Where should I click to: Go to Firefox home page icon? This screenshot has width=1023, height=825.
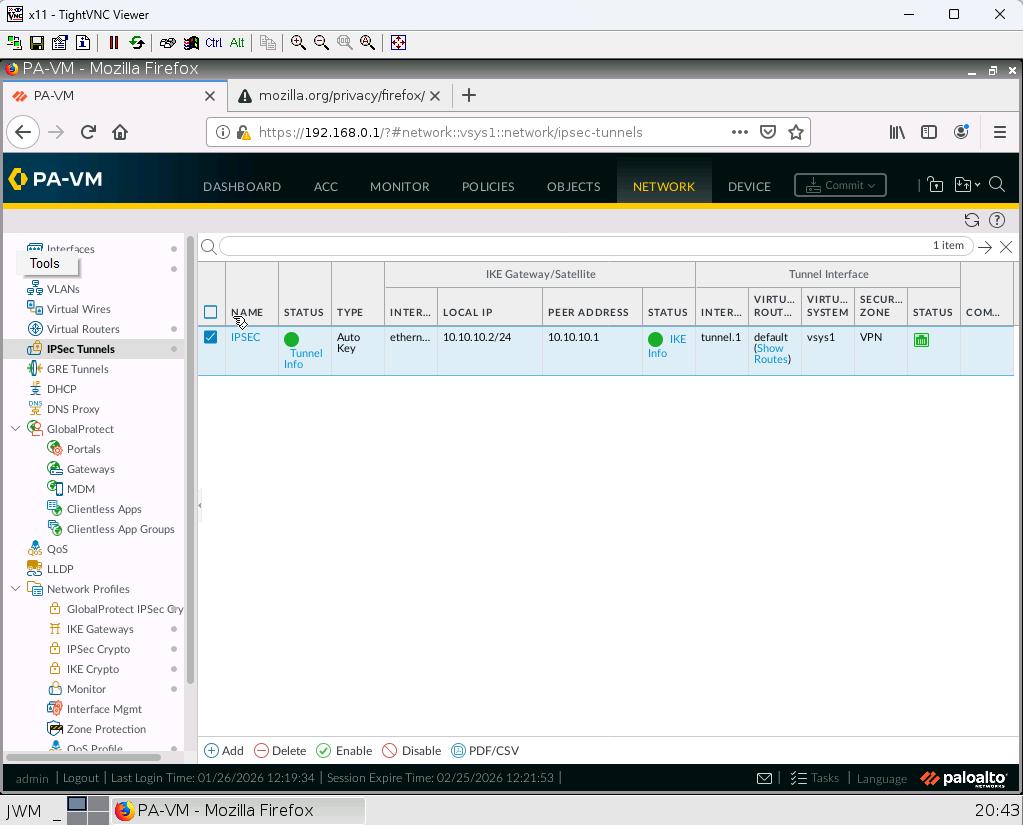pos(120,132)
